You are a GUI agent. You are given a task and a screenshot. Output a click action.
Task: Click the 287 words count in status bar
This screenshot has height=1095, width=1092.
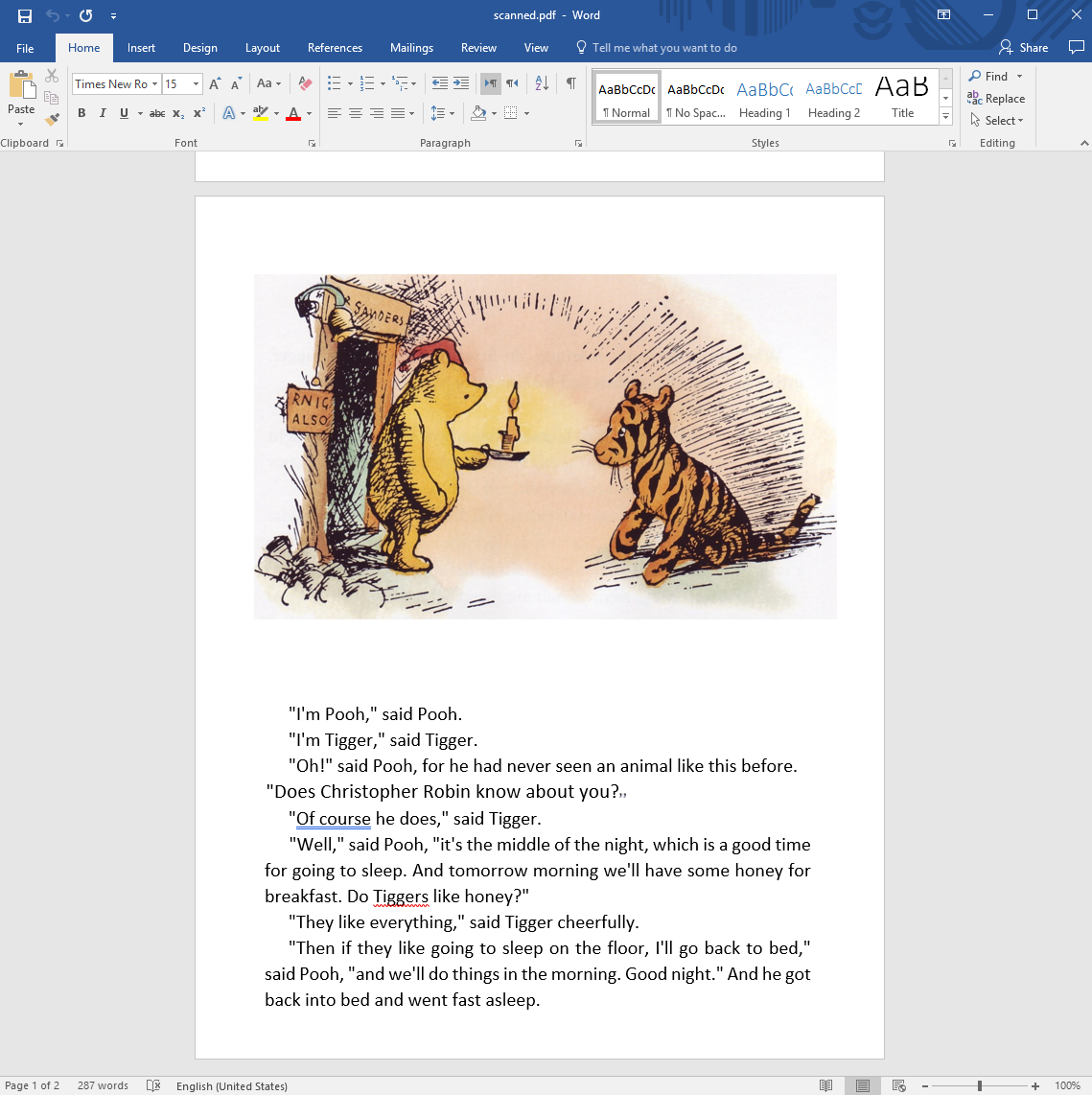[103, 1086]
